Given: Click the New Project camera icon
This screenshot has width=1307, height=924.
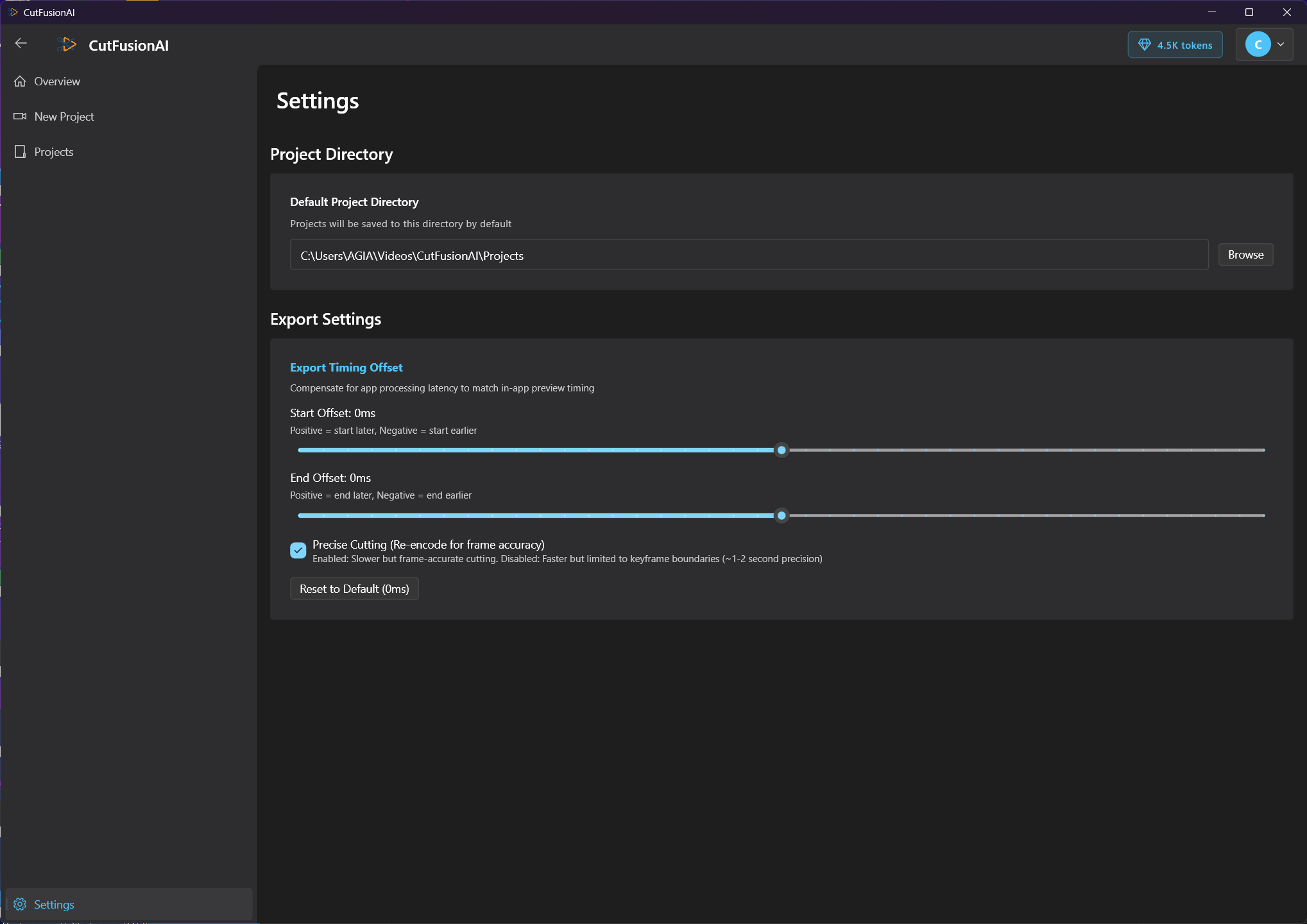Looking at the screenshot, I should (x=20, y=117).
